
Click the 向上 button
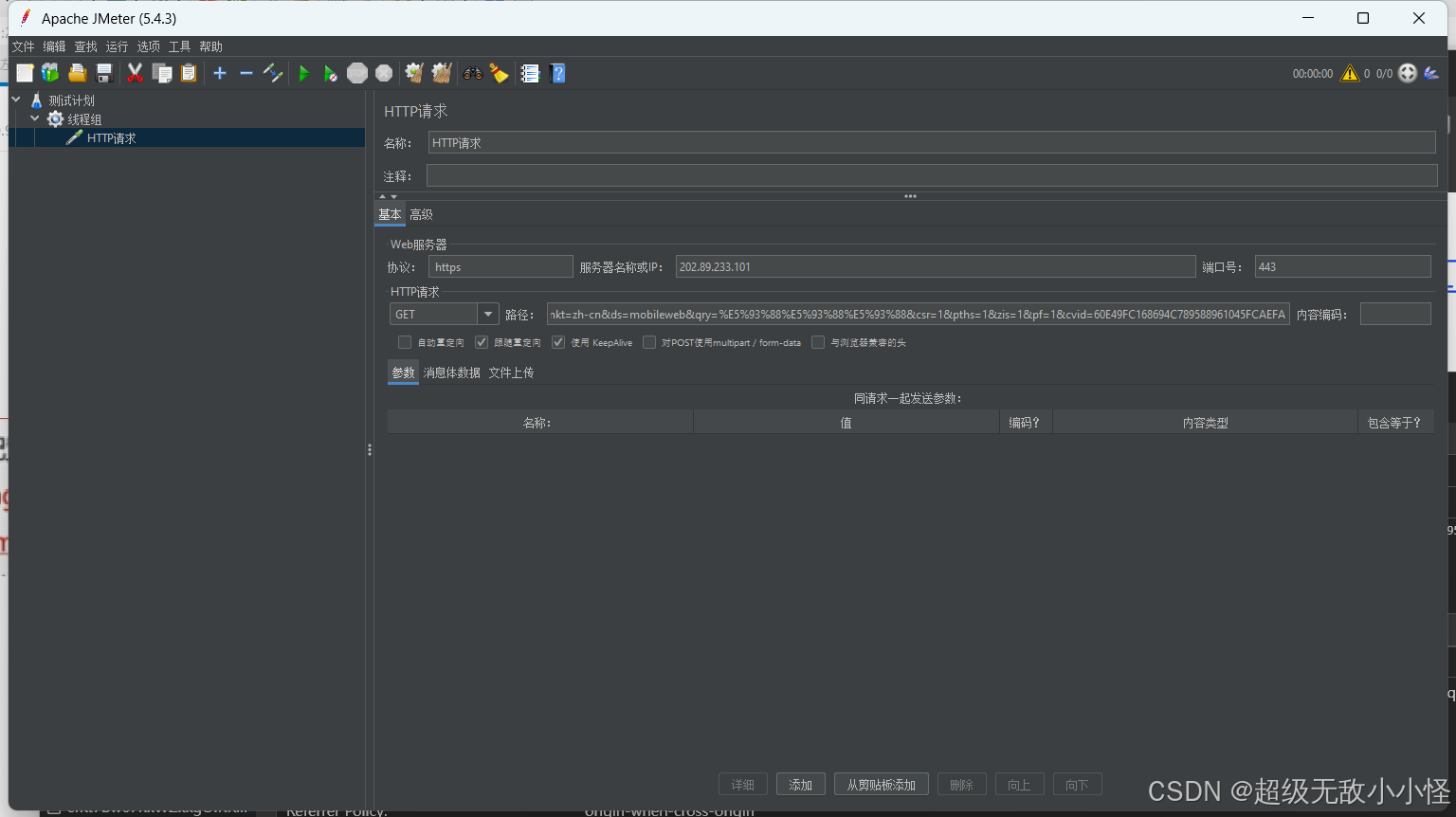(x=1020, y=785)
